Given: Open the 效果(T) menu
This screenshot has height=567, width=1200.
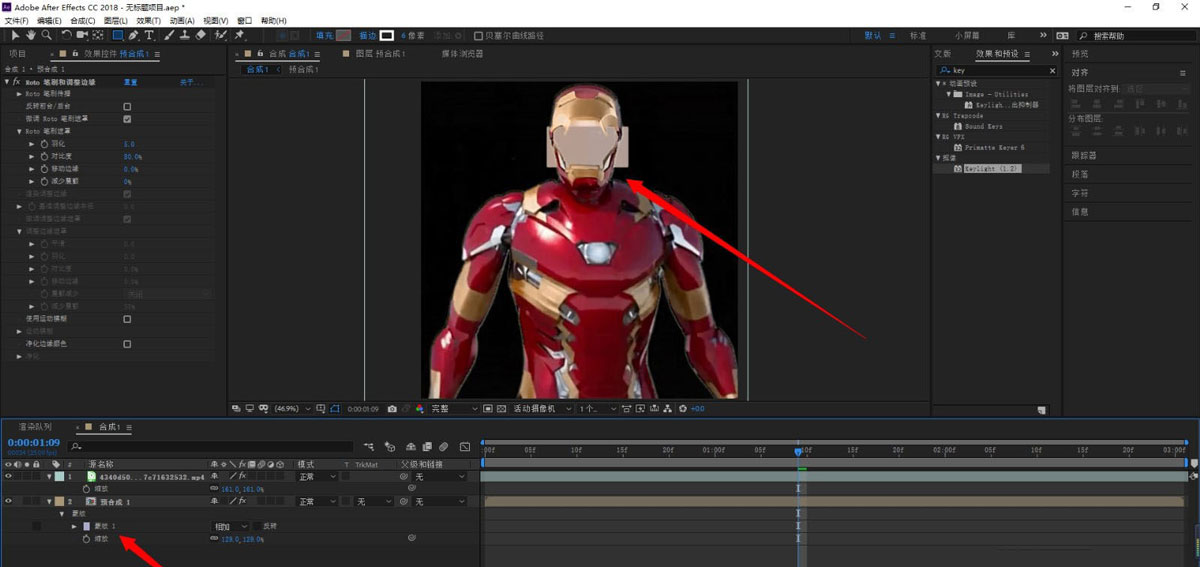Looking at the screenshot, I should [x=148, y=20].
